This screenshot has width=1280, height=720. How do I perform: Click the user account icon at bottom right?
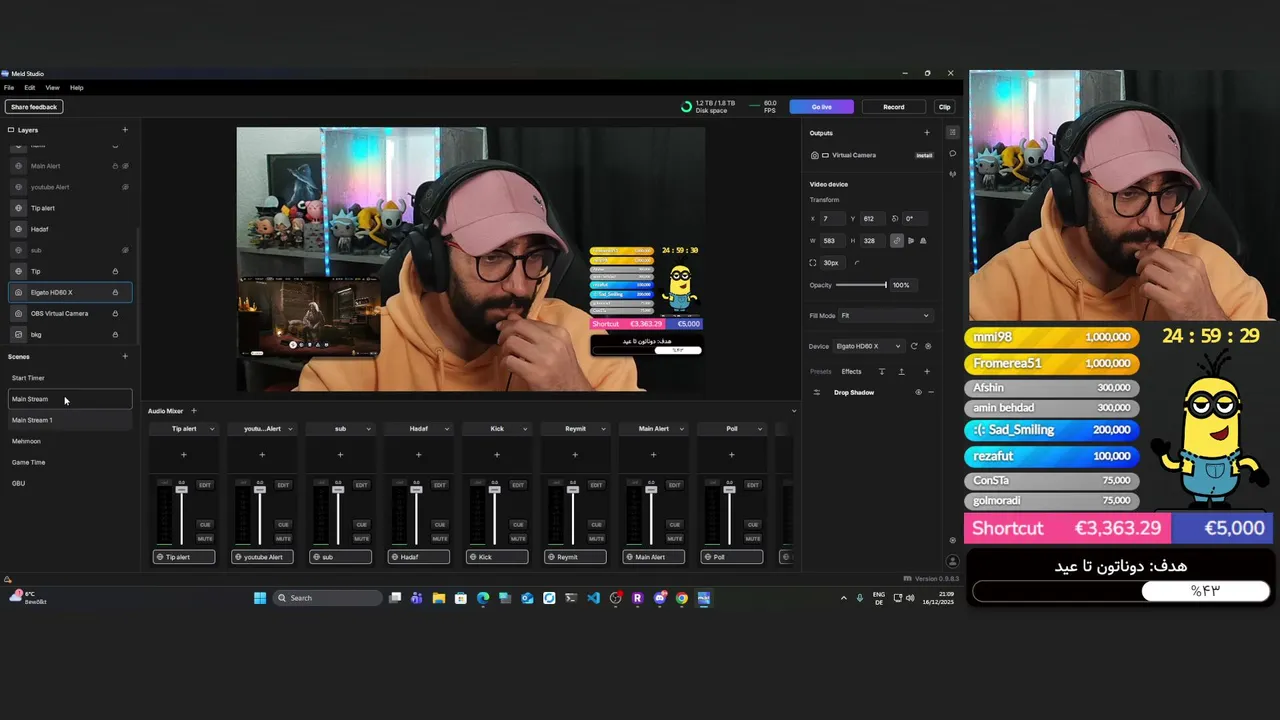(x=952, y=561)
